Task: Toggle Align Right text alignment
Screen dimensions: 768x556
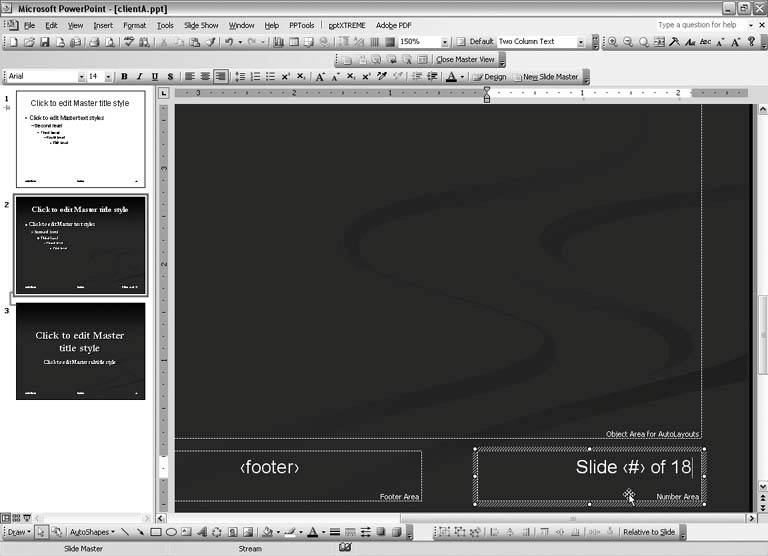Action: click(220, 77)
